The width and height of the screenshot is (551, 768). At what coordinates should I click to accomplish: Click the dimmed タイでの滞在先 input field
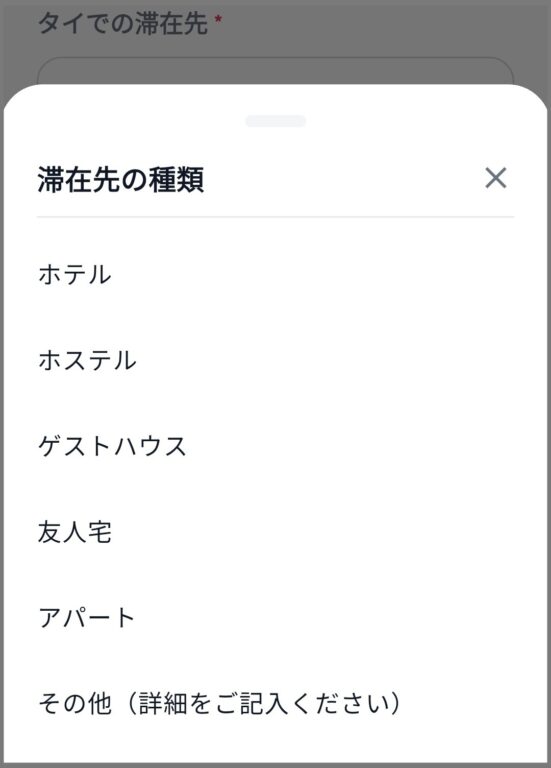click(275, 71)
